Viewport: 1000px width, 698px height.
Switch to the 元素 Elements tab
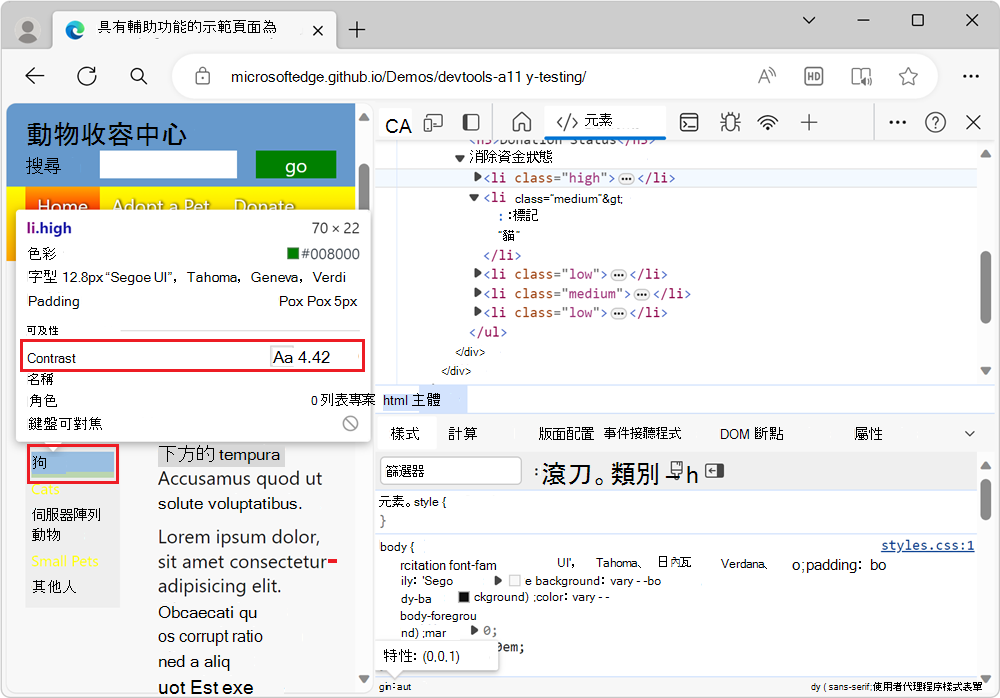tap(605, 121)
